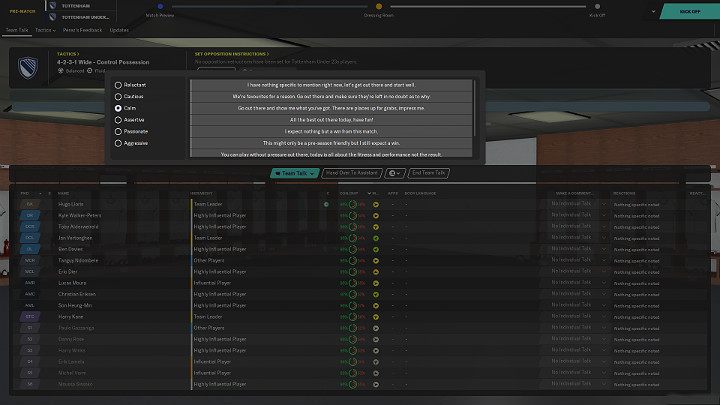This screenshot has height=405, width=720.
Task: Open the face icon dropdown next to Hand Over
Action: click(394, 173)
